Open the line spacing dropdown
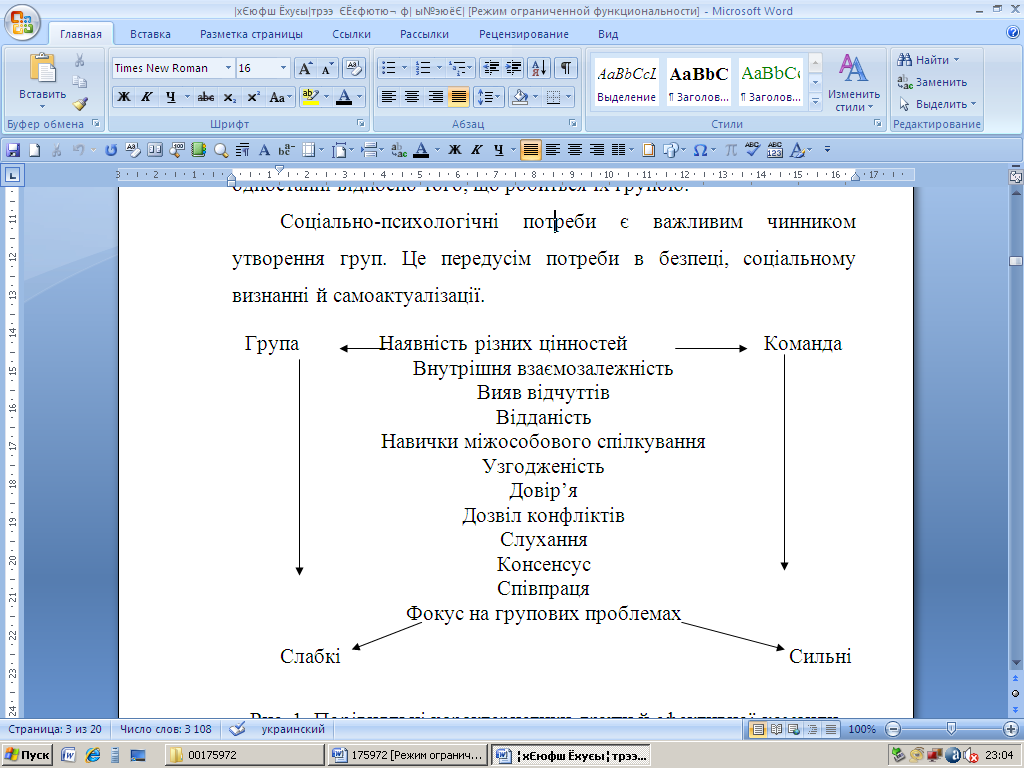Screen dimensions: 1024x768 click(488, 97)
